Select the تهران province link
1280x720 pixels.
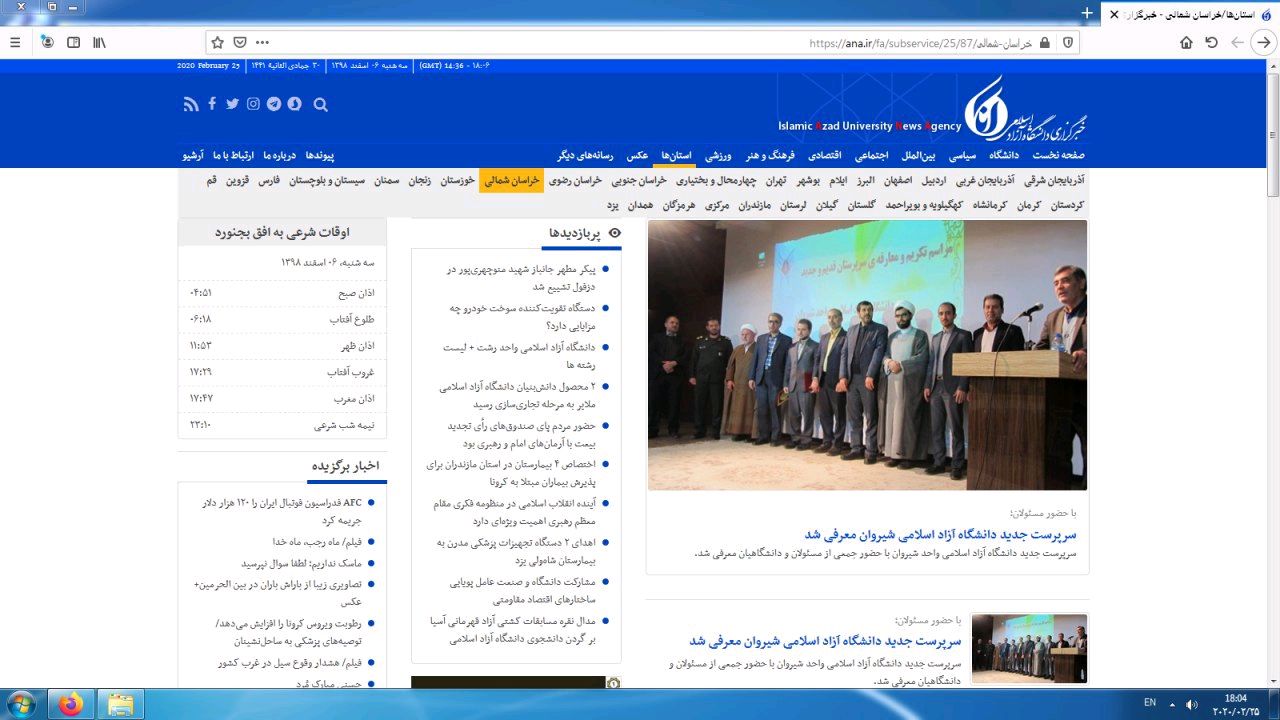(776, 180)
